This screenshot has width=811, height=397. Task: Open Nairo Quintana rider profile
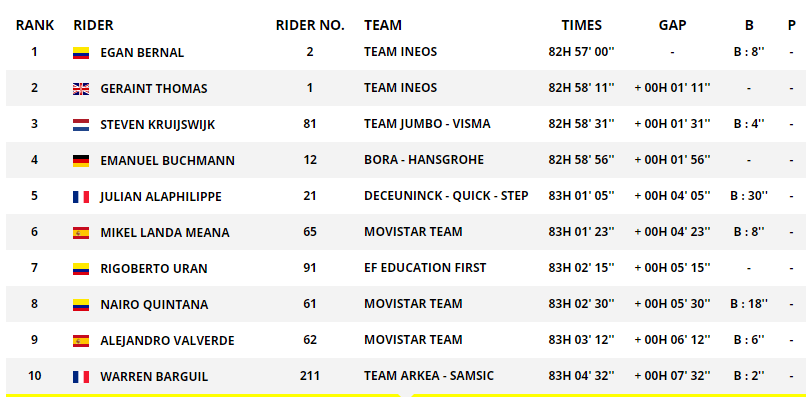pos(154,305)
